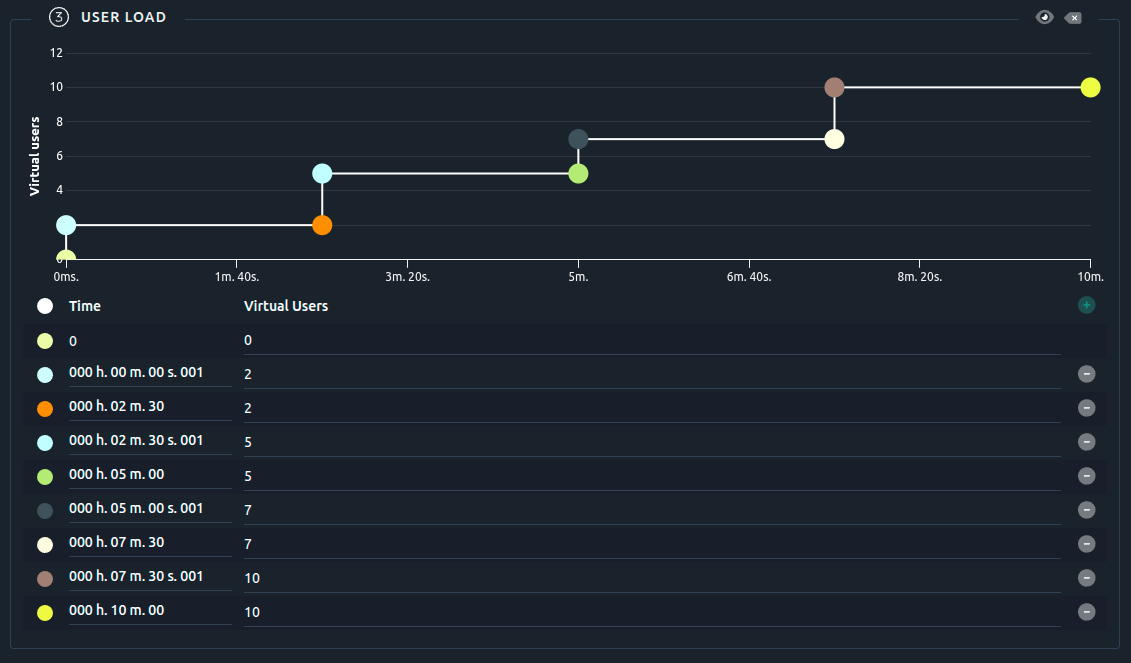The image size is (1131, 663).
Task: Toggle the eye preview icon in the header
Action: tap(1044, 17)
